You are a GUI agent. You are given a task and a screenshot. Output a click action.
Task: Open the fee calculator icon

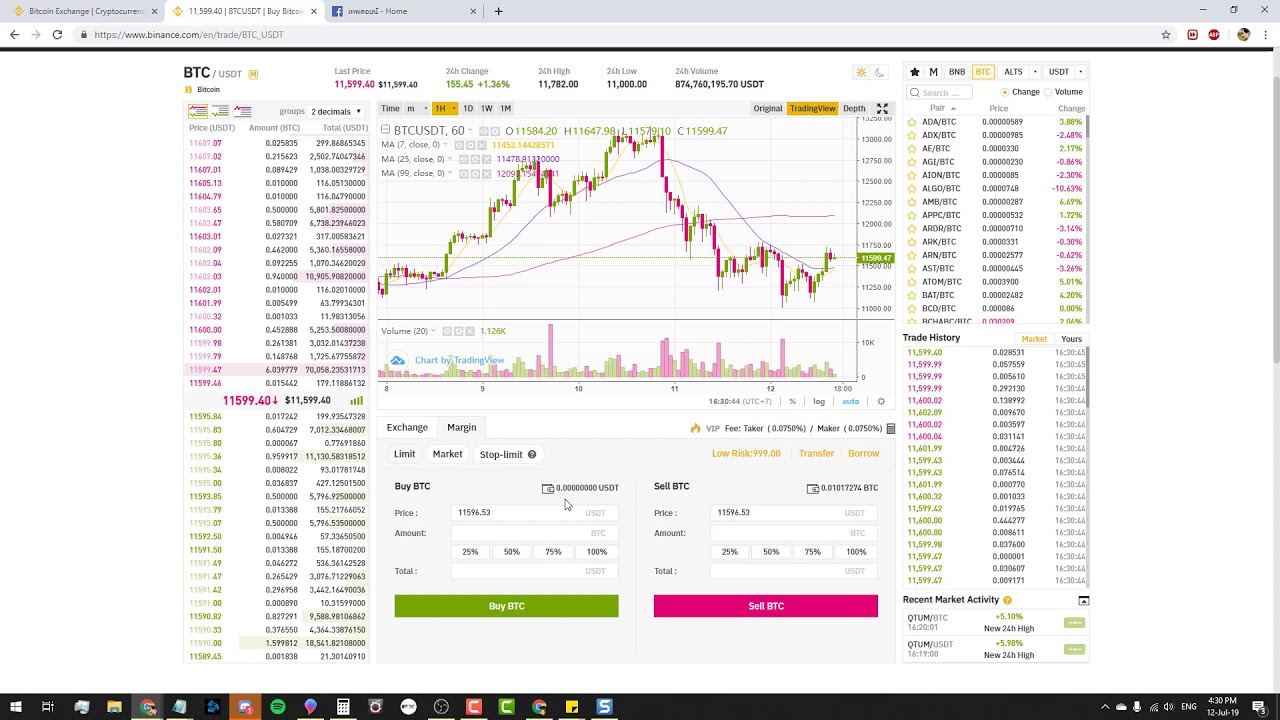[x=890, y=428]
